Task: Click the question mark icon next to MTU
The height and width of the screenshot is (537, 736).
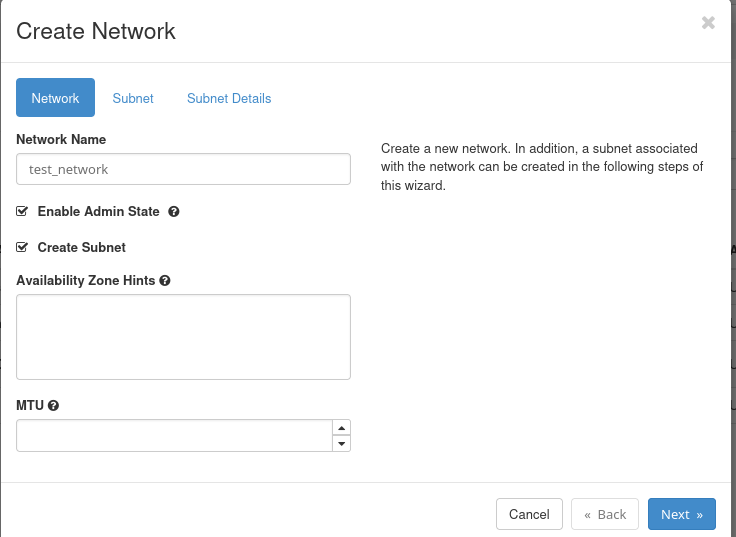Action: coord(53,405)
